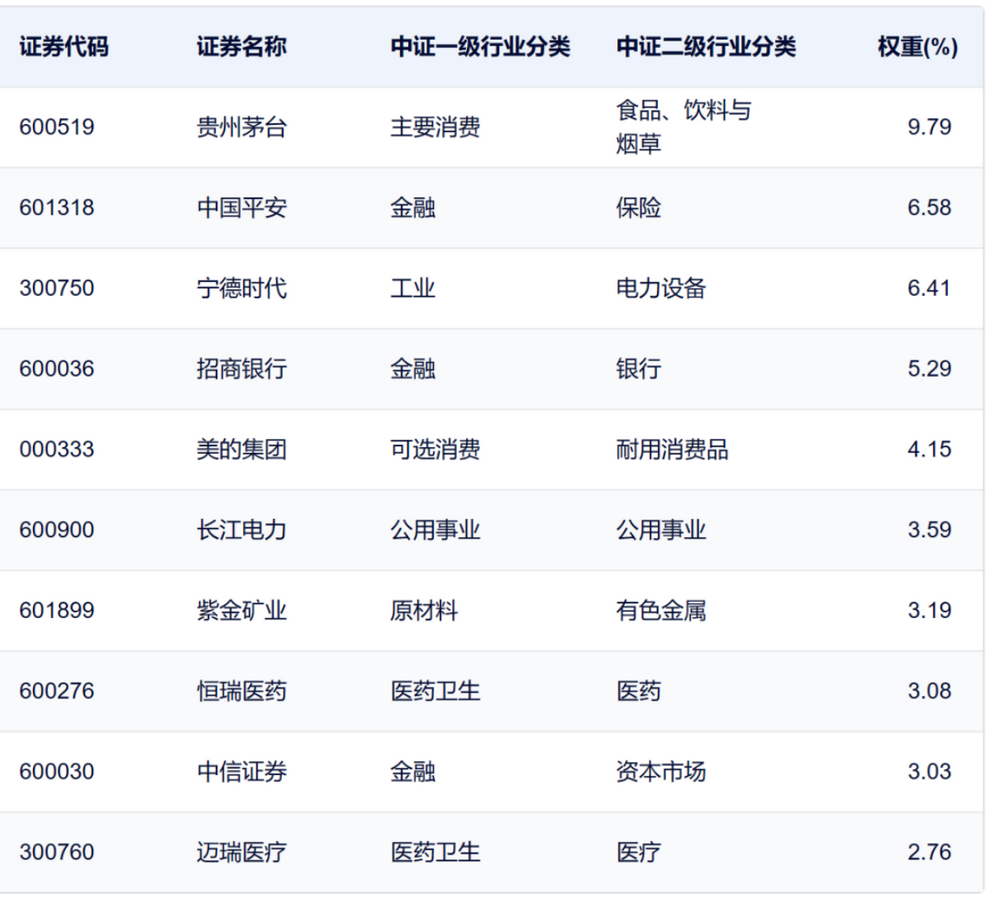Click 迈瑞医疗 security name

[x=241, y=852]
